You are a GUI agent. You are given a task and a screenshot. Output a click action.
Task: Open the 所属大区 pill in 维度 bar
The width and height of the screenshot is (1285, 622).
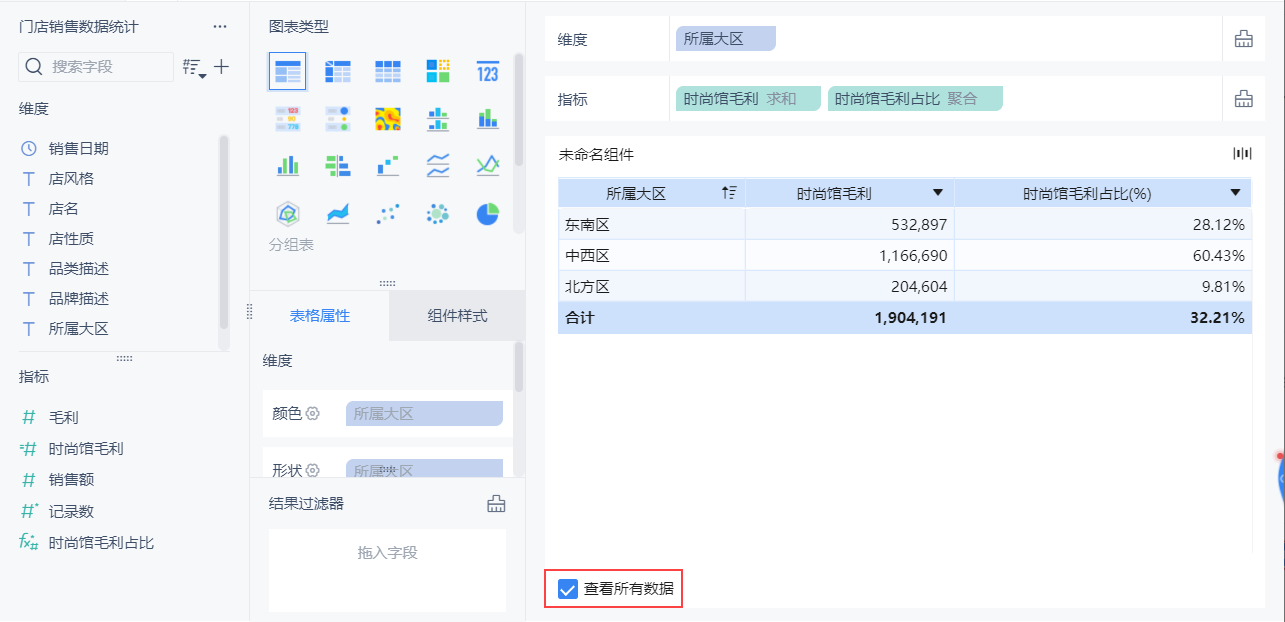tap(726, 39)
